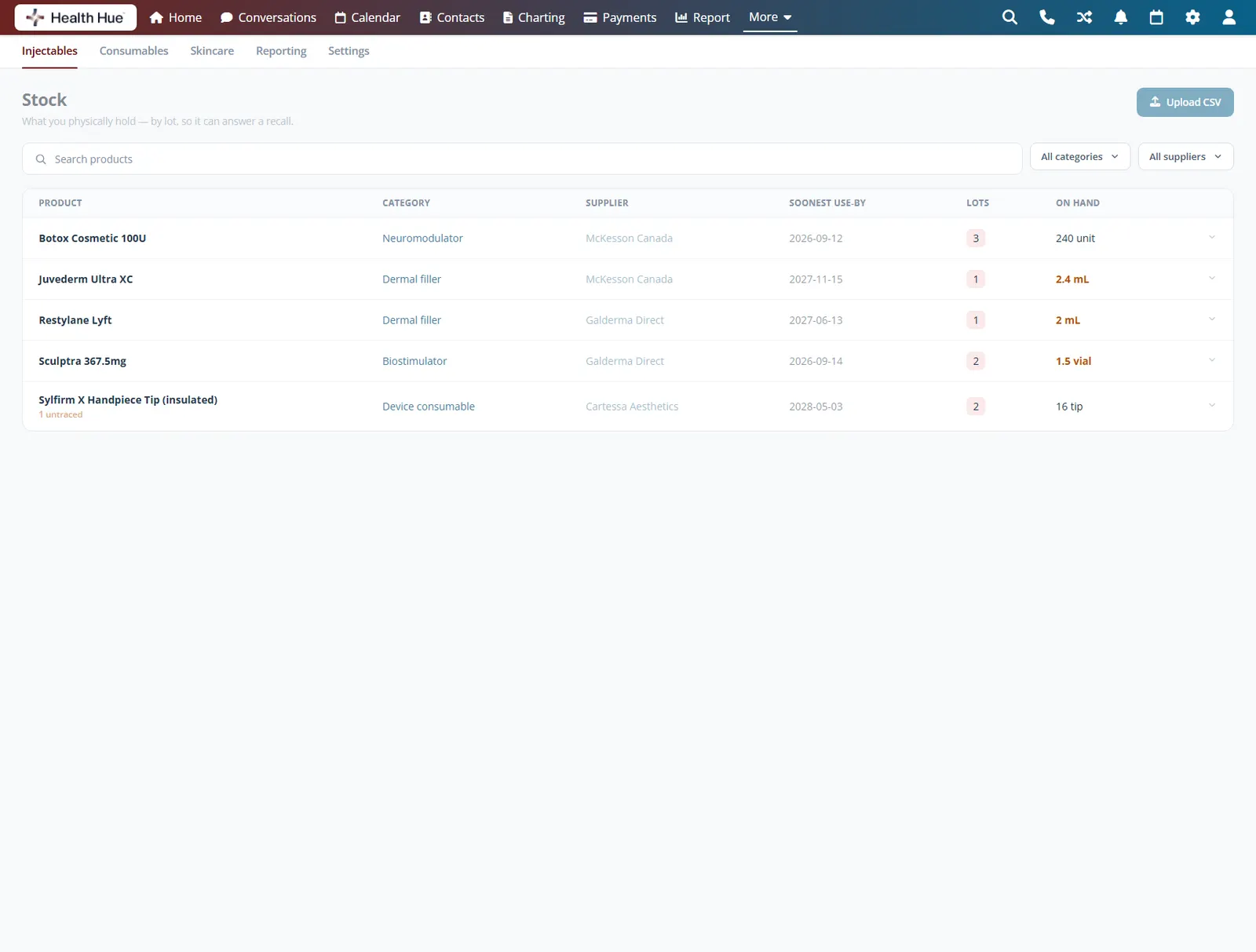Click the 2028-05-03 use-by date
This screenshot has width=1256, height=952.
pos(816,406)
